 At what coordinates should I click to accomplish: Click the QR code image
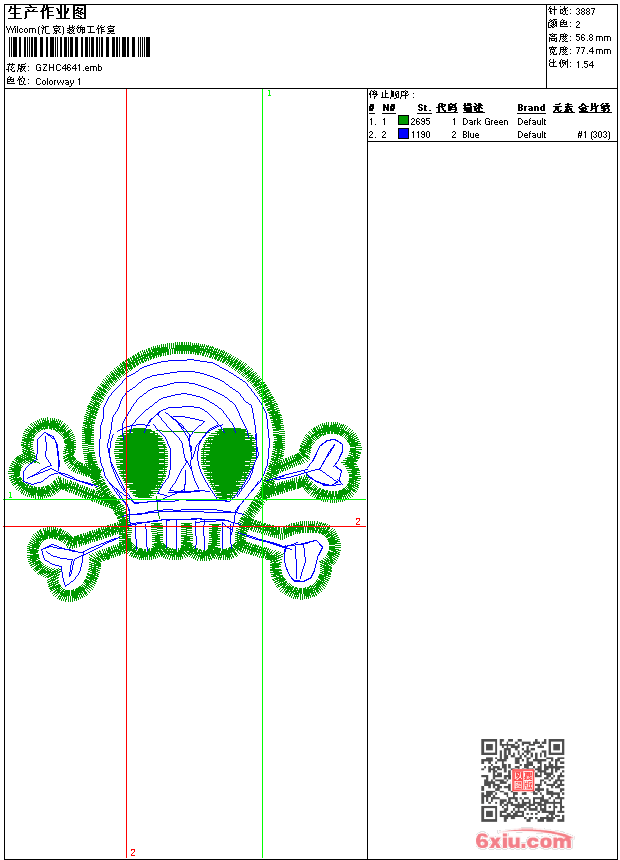coord(522,780)
